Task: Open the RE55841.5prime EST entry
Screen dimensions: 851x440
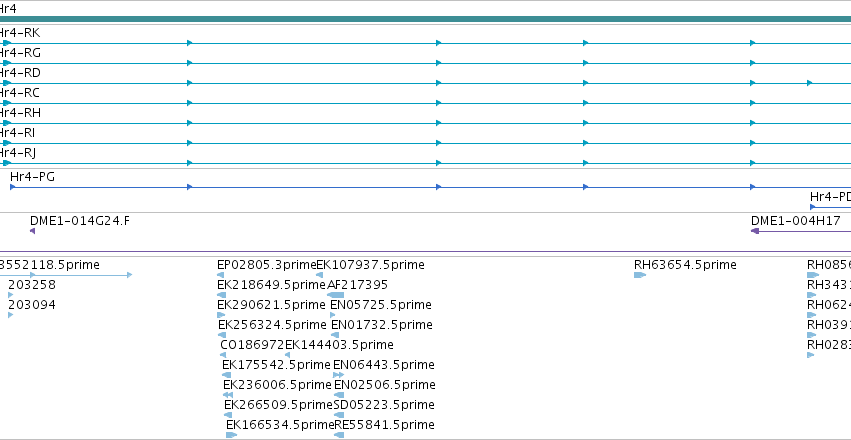Action: [x=340, y=435]
